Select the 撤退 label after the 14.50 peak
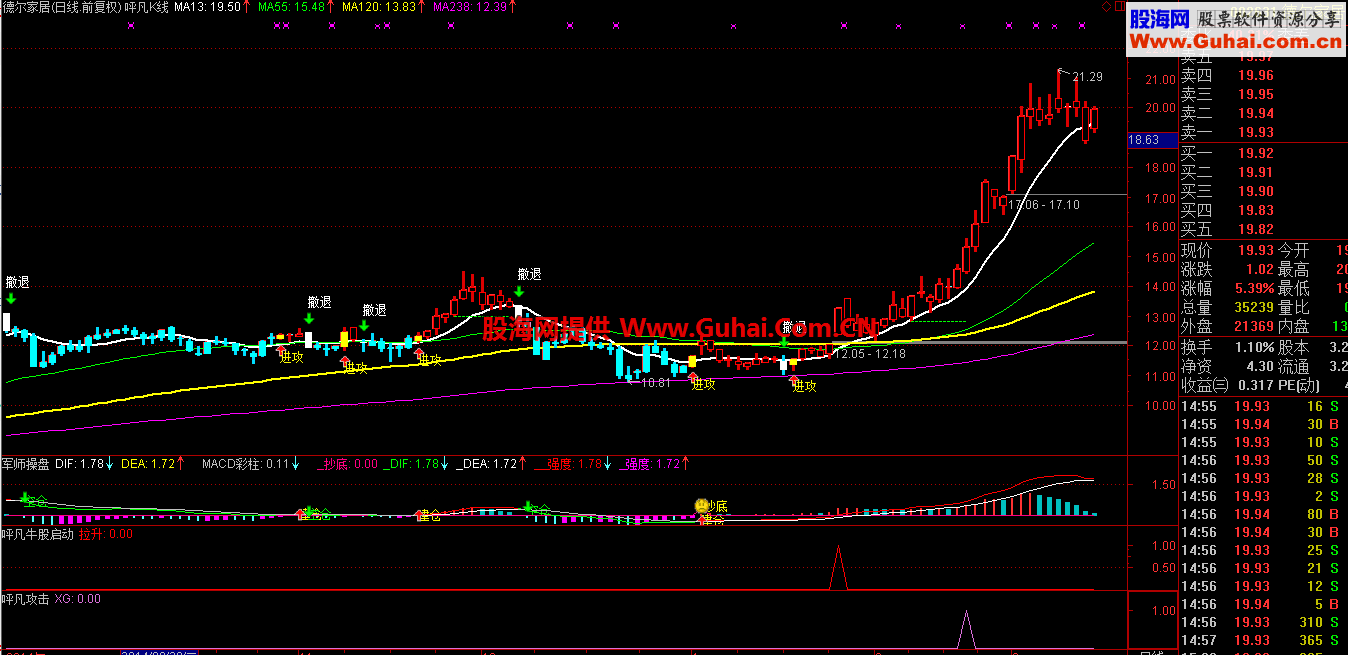 point(529,274)
